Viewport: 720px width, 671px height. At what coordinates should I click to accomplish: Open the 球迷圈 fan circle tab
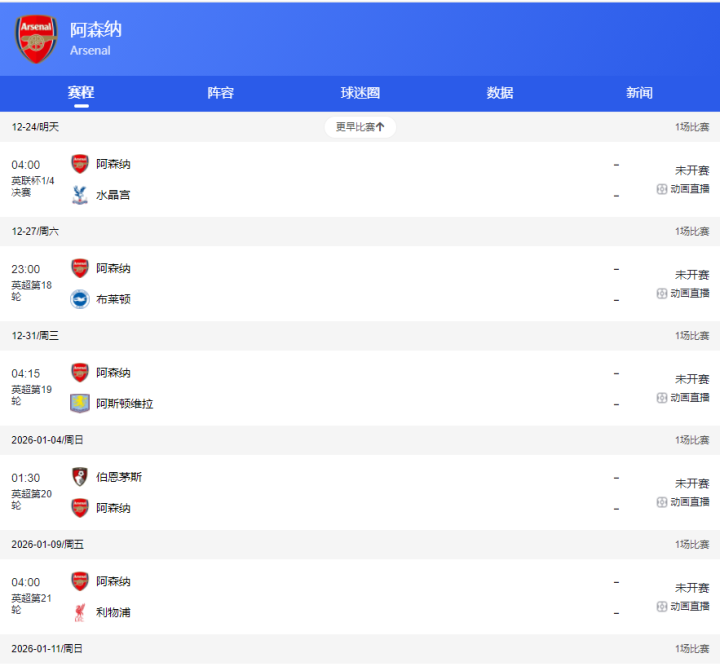[360, 93]
